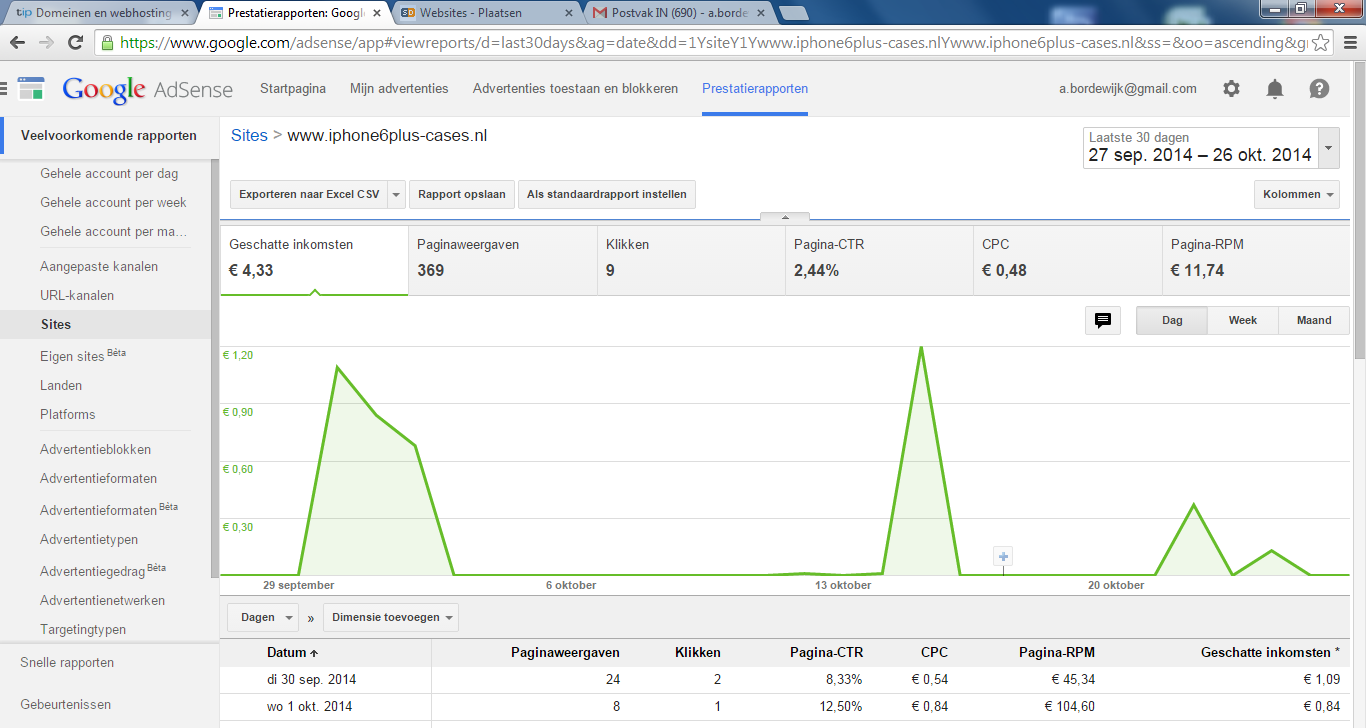
Task: Open a new browser tab
Action: 794,13
